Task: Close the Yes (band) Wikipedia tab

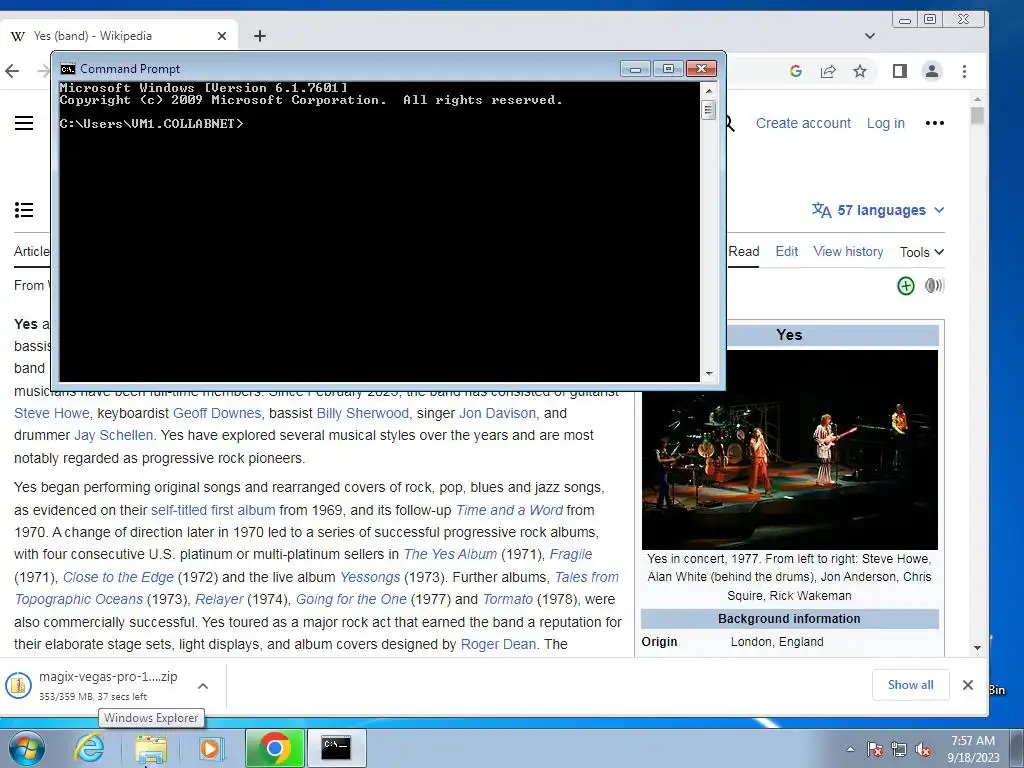Action: point(222,36)
